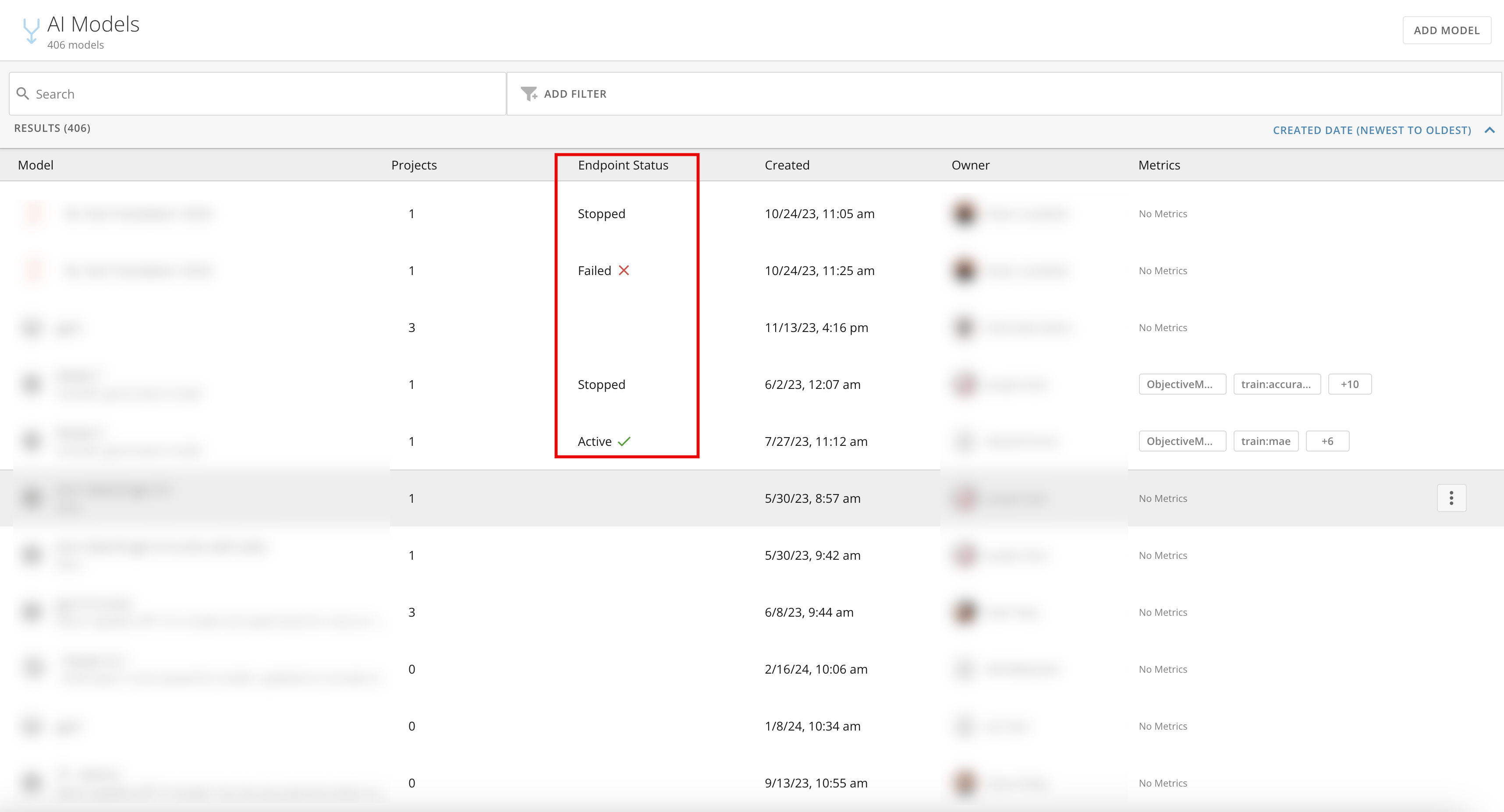Click created date 11/13/23, 4:16 pm
1504x812 pixels.
(x=816, y=328)
